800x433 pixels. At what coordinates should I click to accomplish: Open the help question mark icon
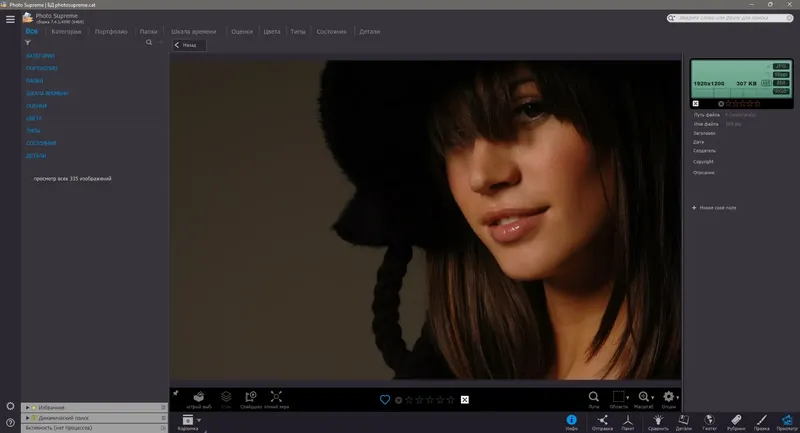10,423
